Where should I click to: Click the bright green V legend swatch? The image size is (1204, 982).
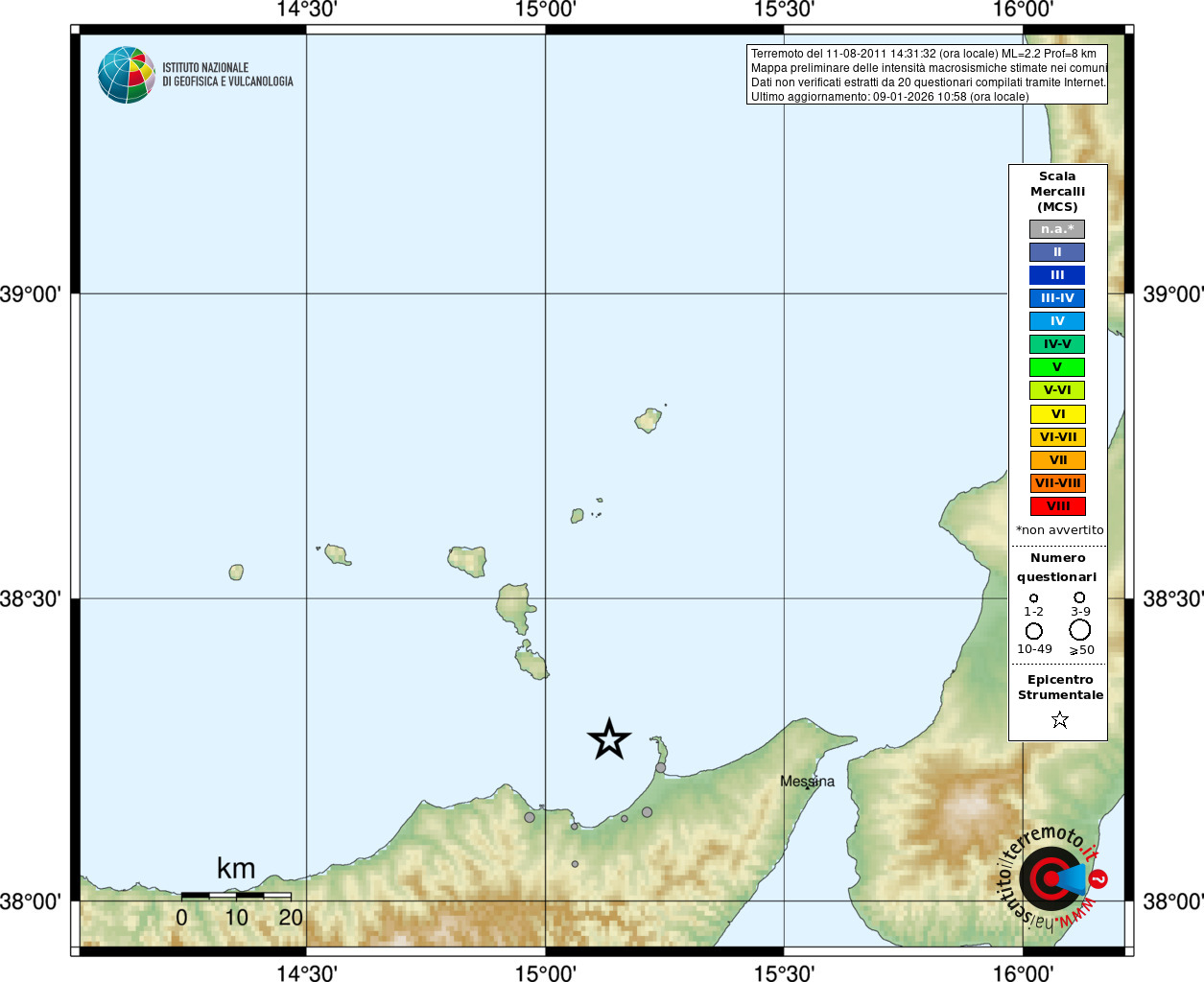tap(1057, 367)
